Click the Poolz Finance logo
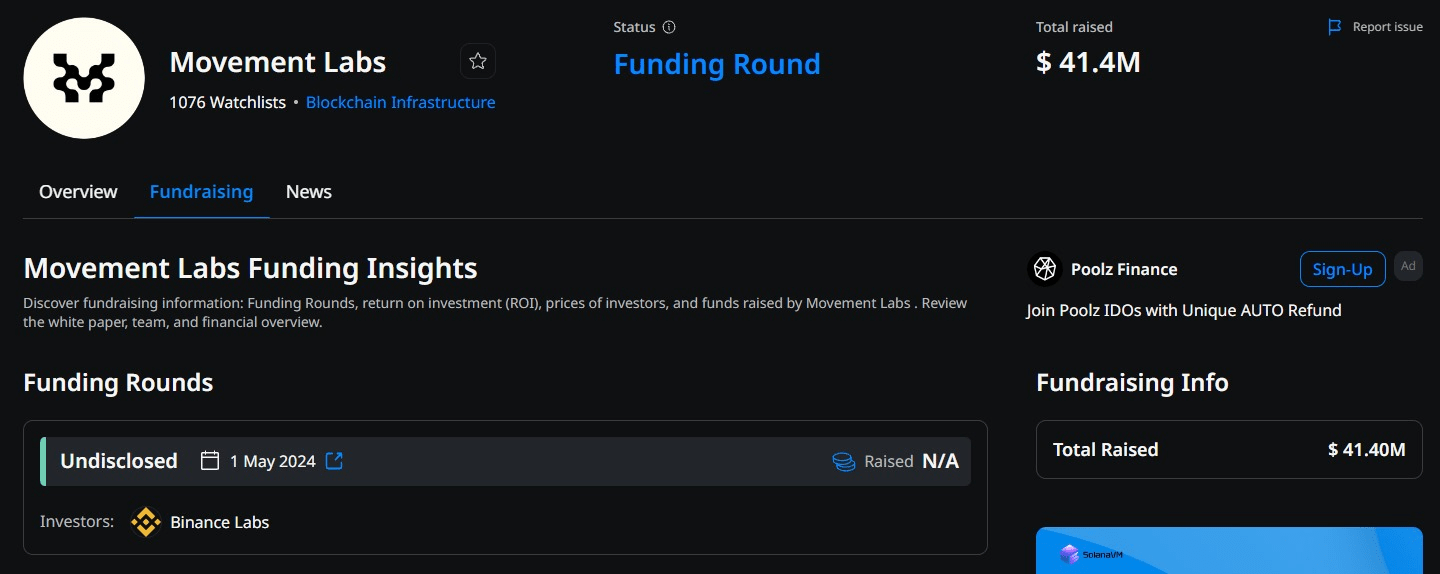Image resolution: width=1440 pixels, height=574 pixels. (x=1045, y=269)
